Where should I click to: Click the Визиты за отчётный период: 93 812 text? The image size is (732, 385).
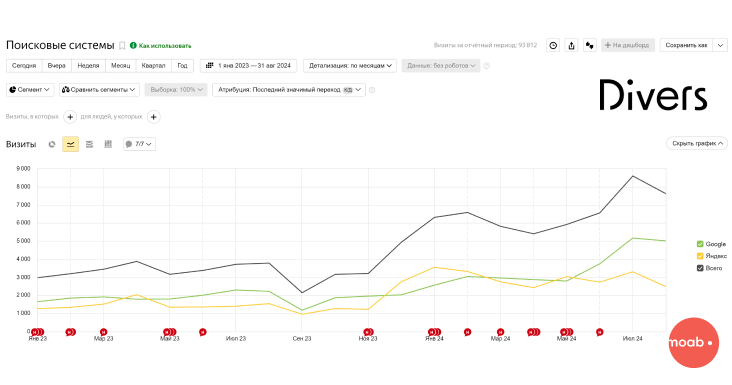pyautogui.click(x=486, y=45)
